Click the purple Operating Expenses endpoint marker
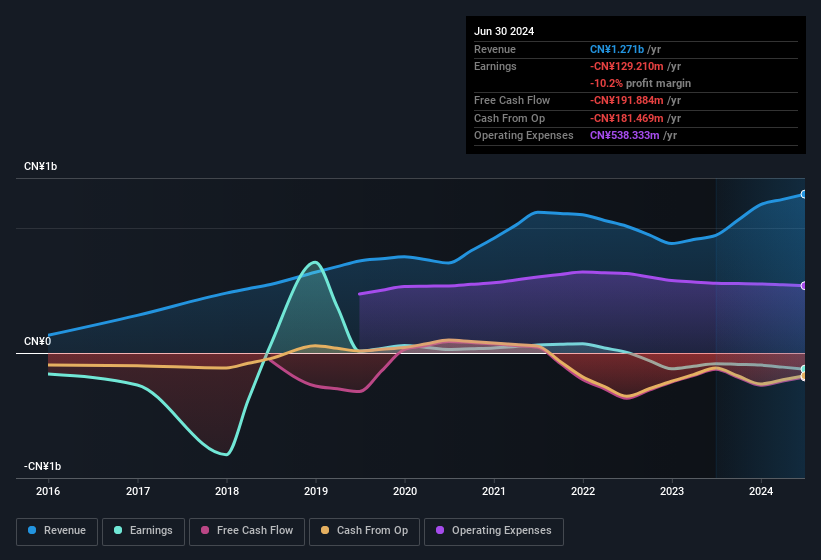This screenshot has width=821, height=560. [x=804, y=286]
